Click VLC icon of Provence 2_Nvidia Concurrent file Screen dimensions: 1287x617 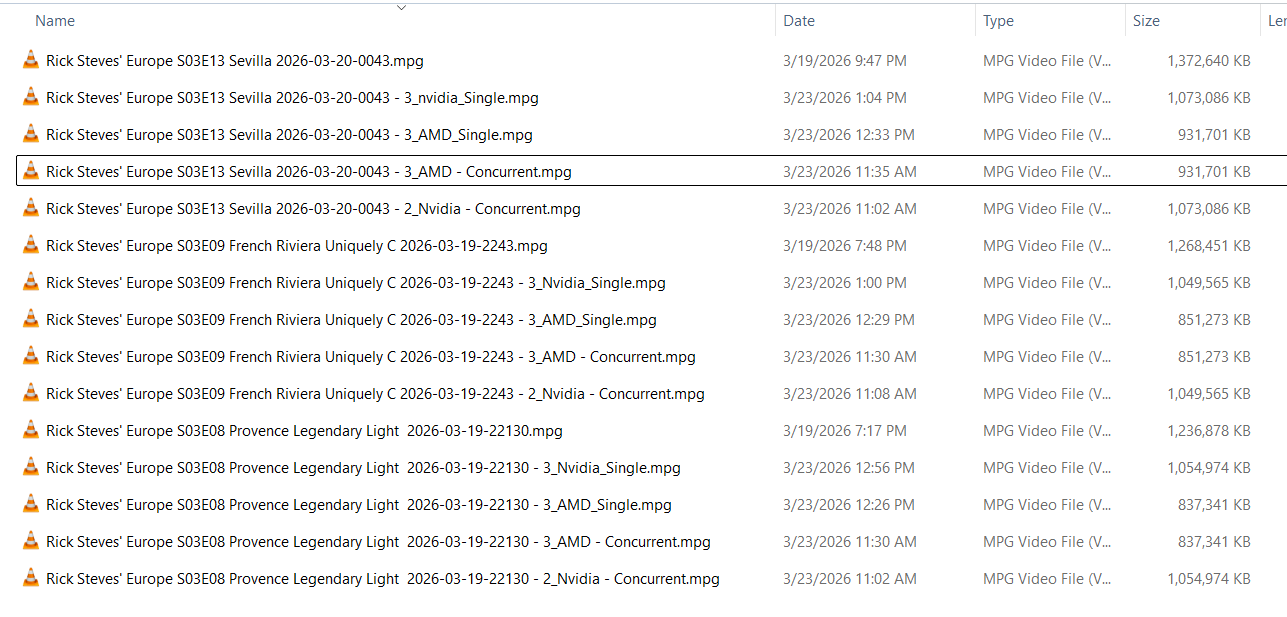click(x=31, y=579)
